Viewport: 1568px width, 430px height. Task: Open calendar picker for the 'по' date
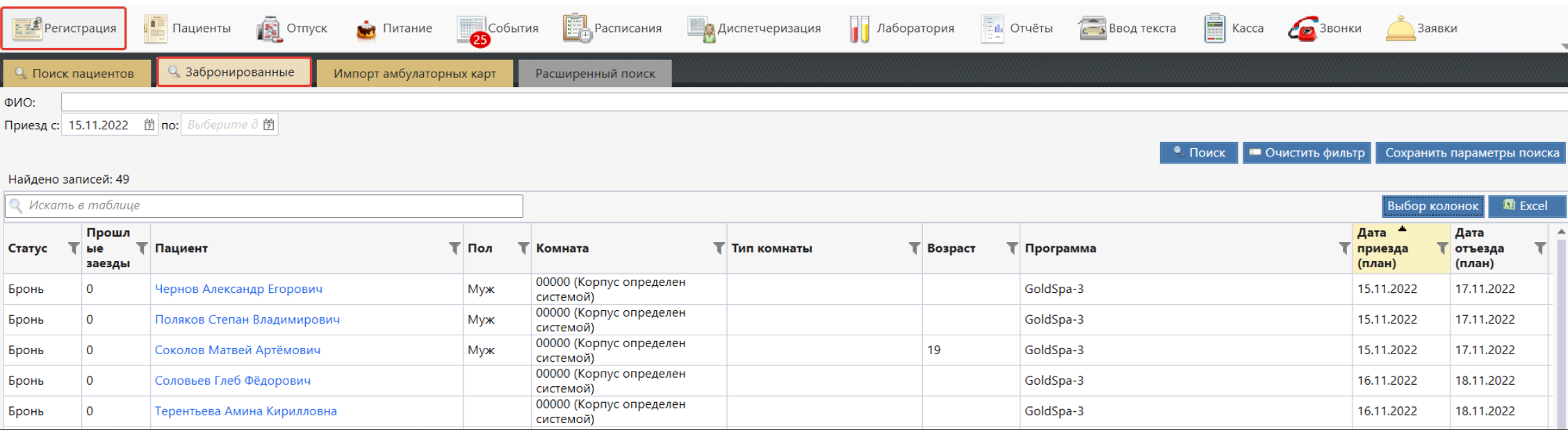coord(269,125)
